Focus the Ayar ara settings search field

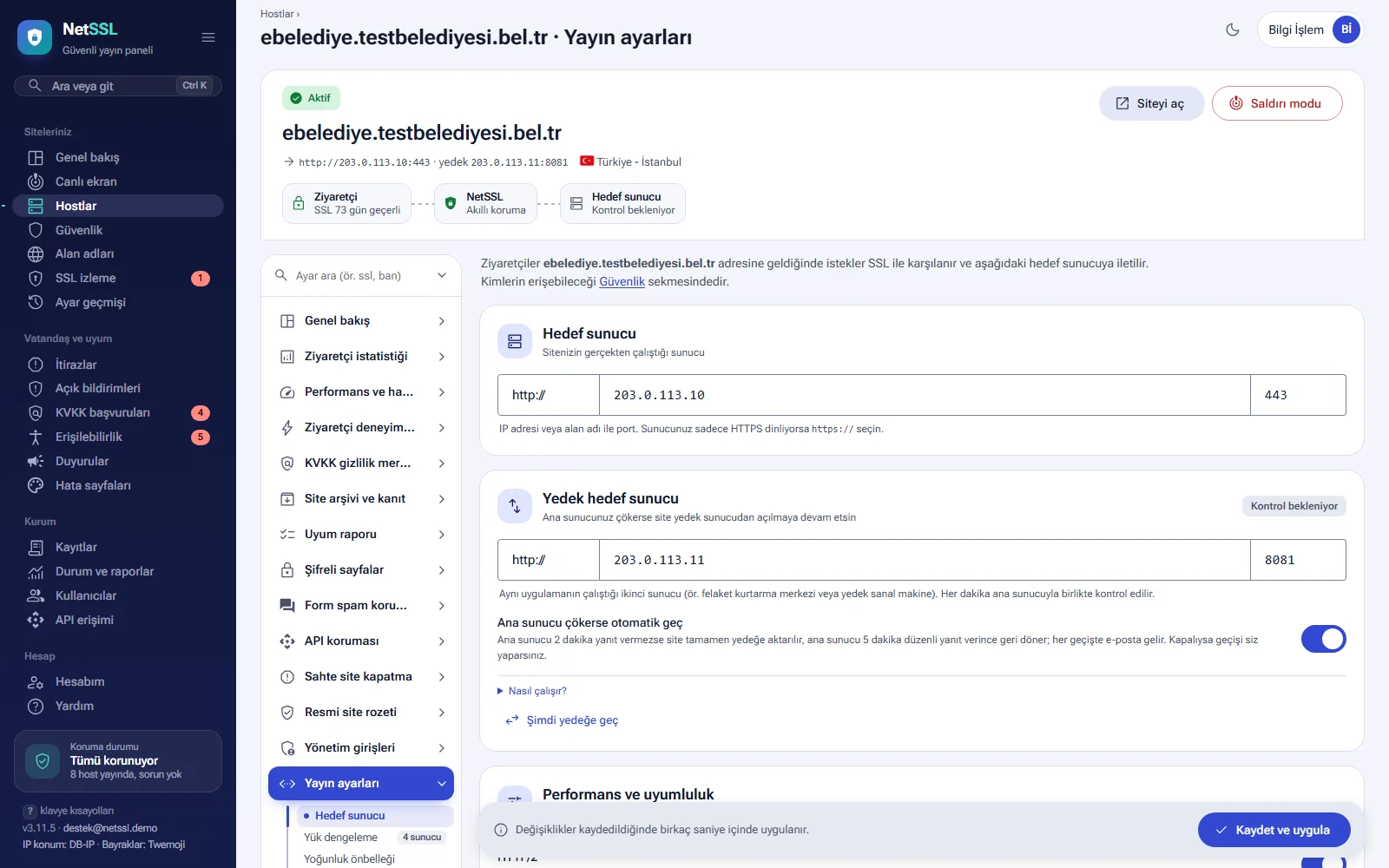point(361,275)
